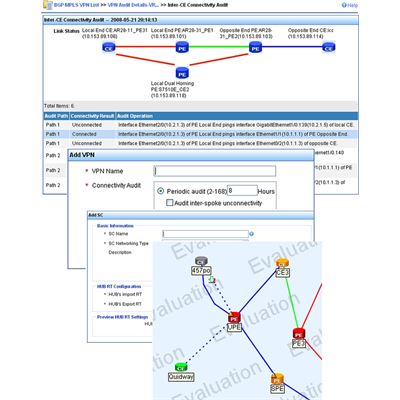Select row pinging Ethernet0/2 of opposite CE
This screenshot has height=400, width=400.
click(x=201, y=143)
